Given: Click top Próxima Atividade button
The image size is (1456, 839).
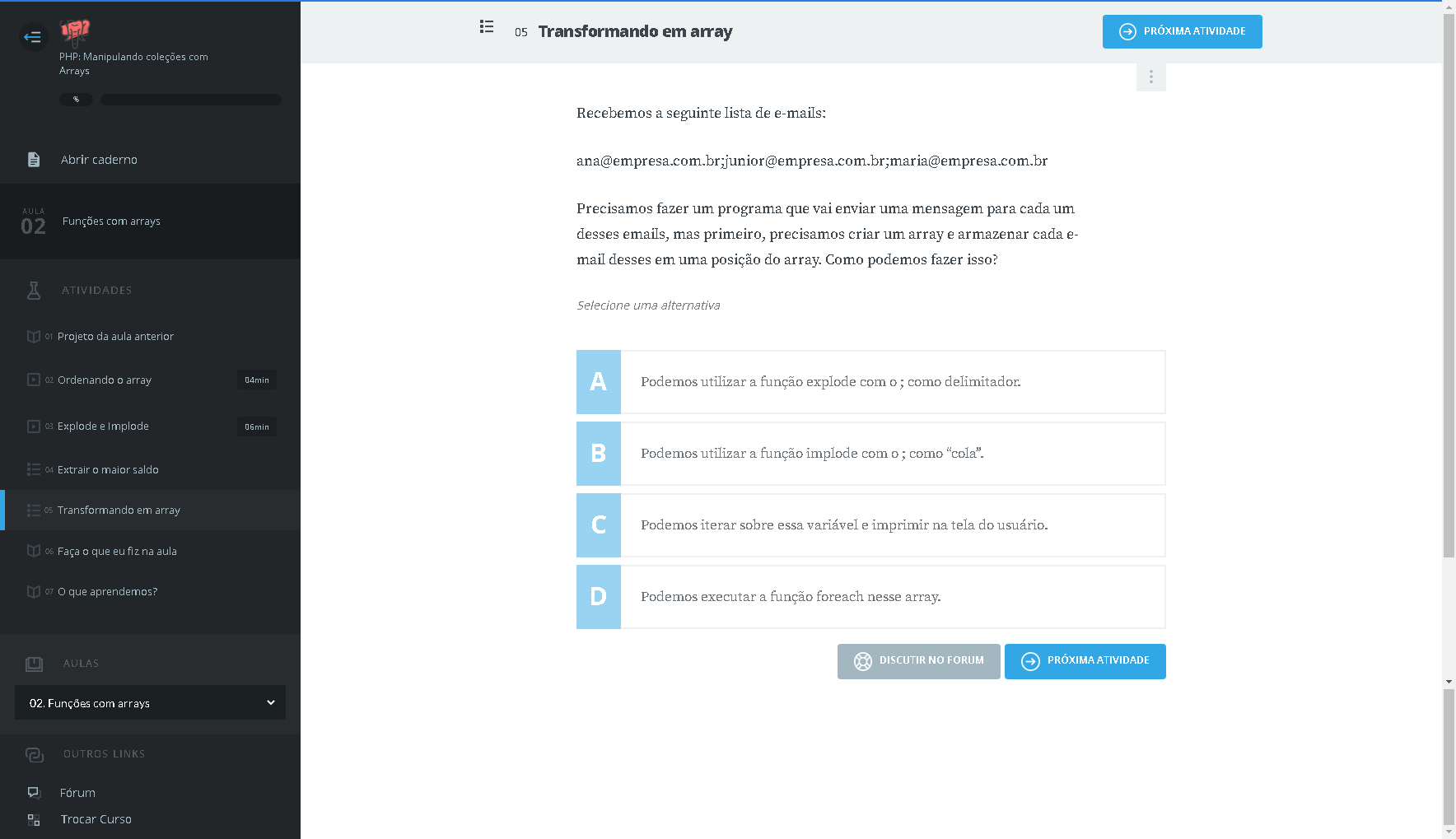Looking at the screenshot, I should pyautogui.click(x=1182, y=32).
